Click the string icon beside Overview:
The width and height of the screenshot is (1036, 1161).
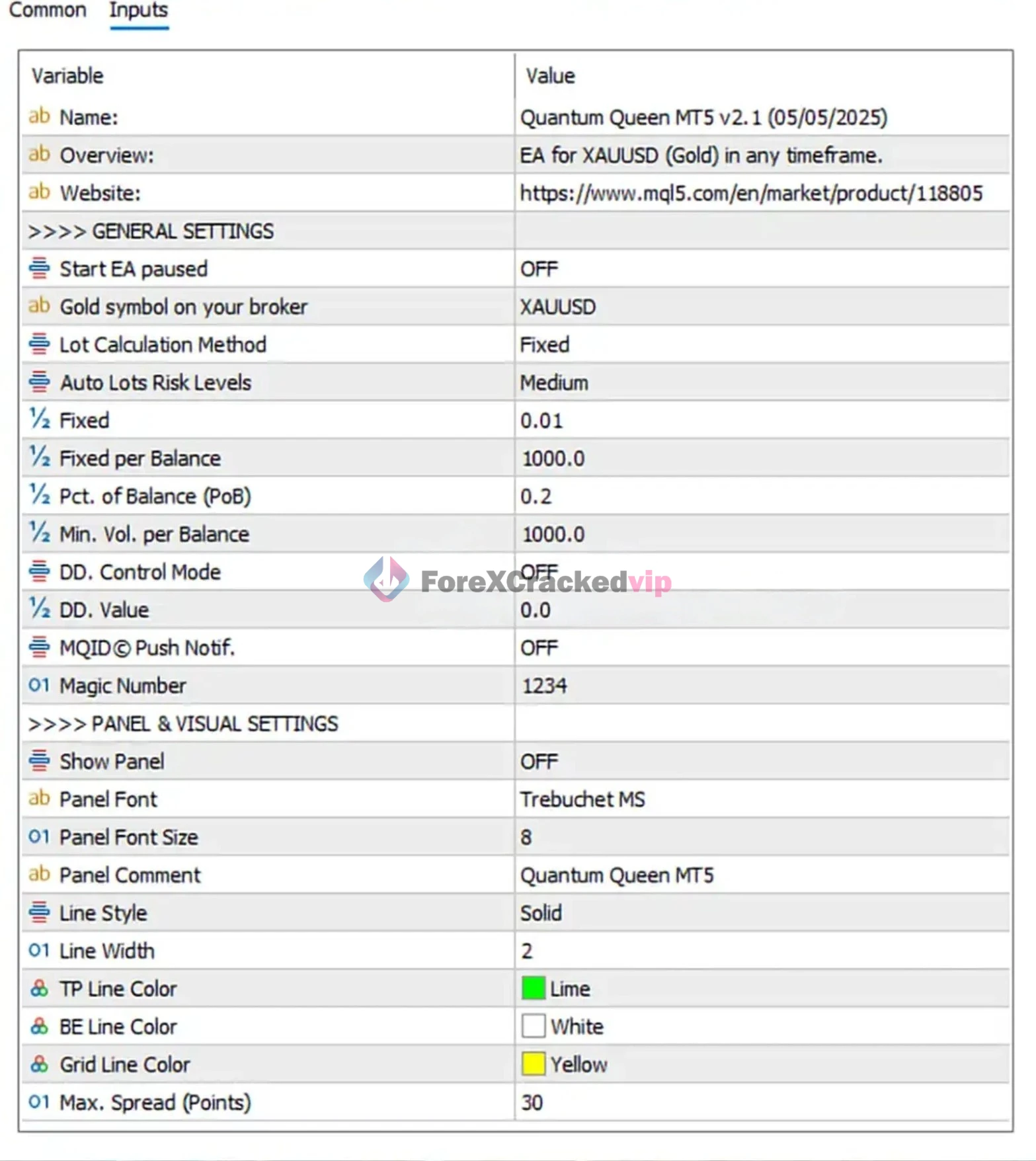coord(39,154)
